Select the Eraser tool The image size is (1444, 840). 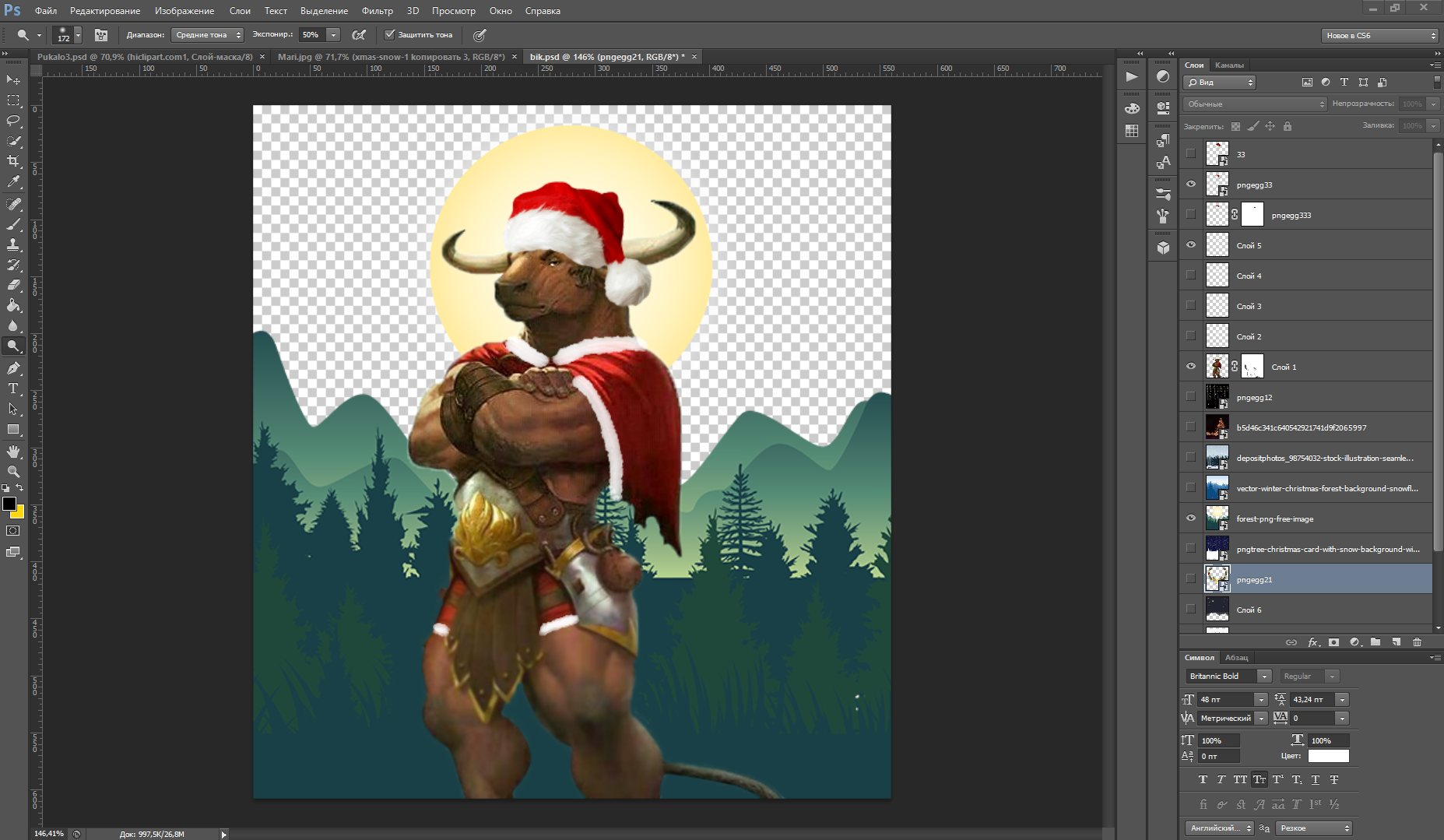[13, 285]
